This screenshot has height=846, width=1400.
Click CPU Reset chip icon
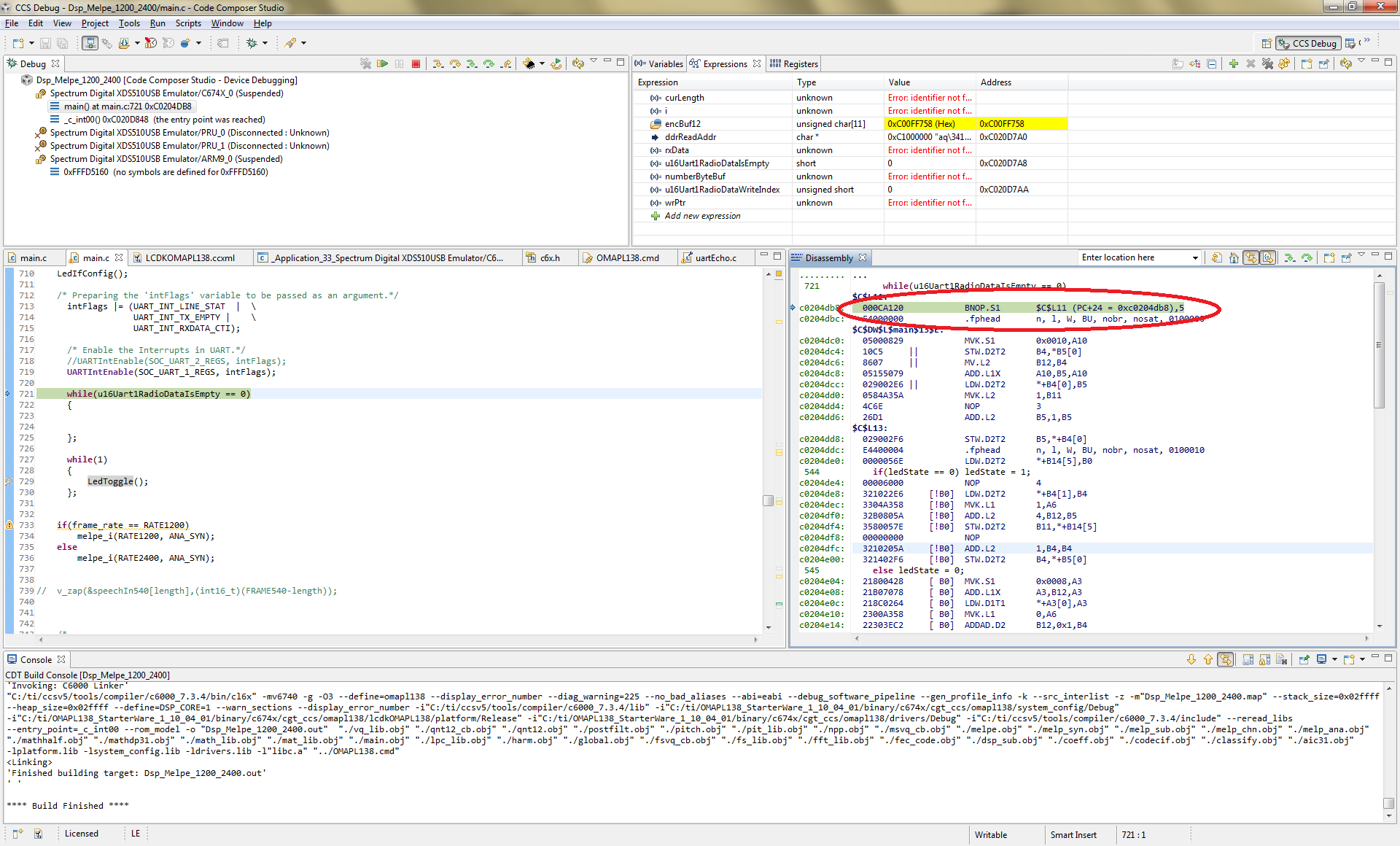point(529,64)
